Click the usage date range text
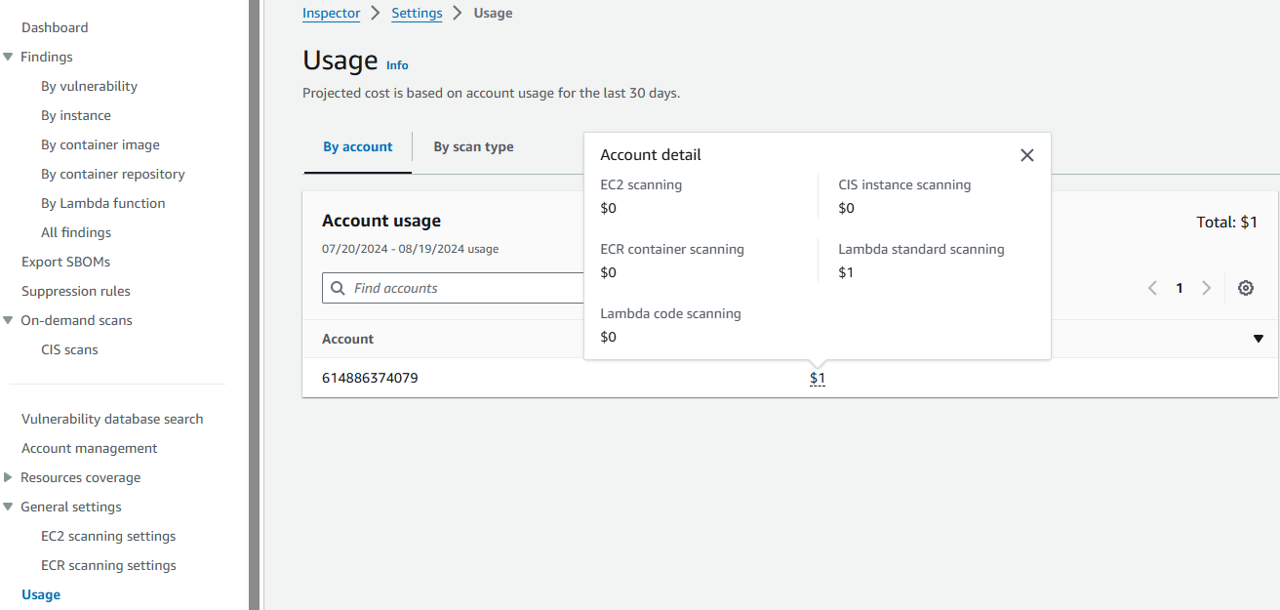The height and width of the screenshot is (610, 1280). tap(410, 248)
